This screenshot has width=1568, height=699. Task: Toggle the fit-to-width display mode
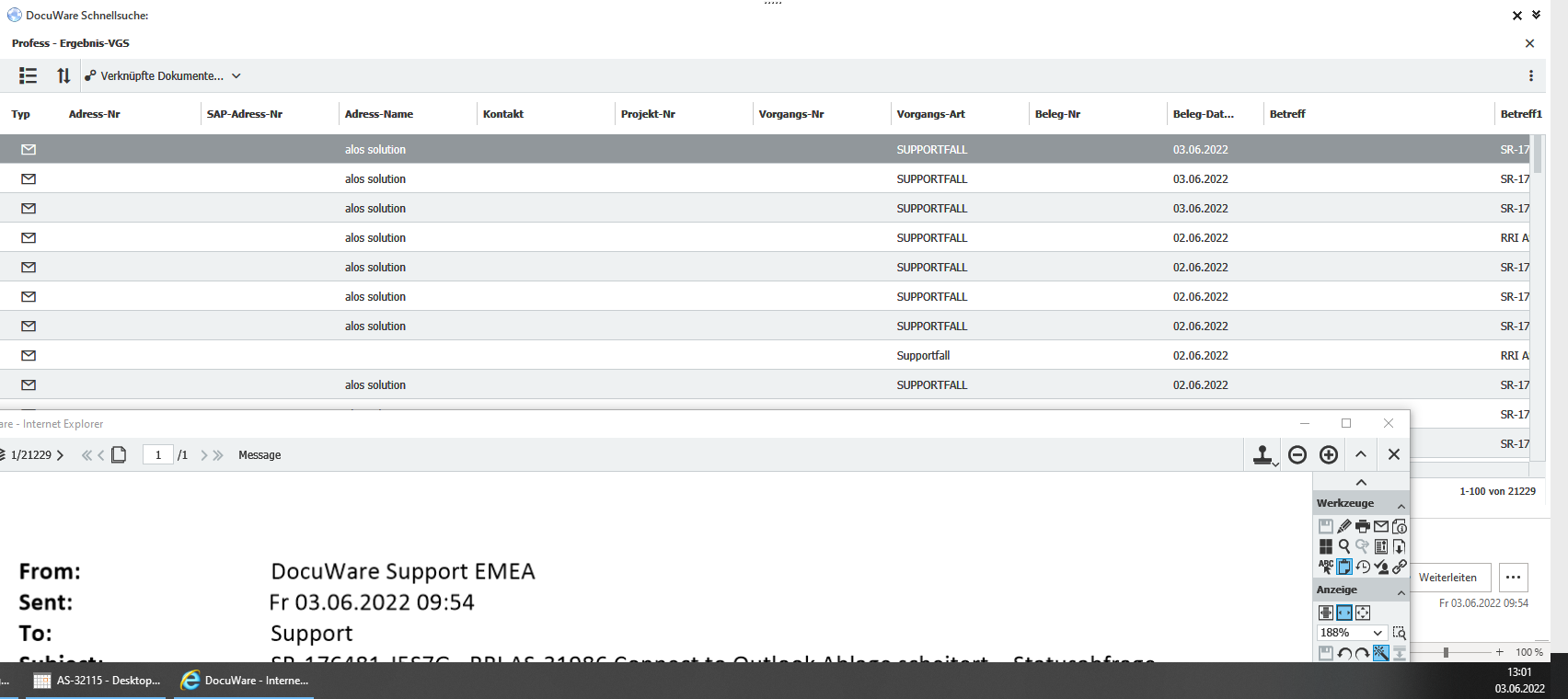(x=1344, y=613)
